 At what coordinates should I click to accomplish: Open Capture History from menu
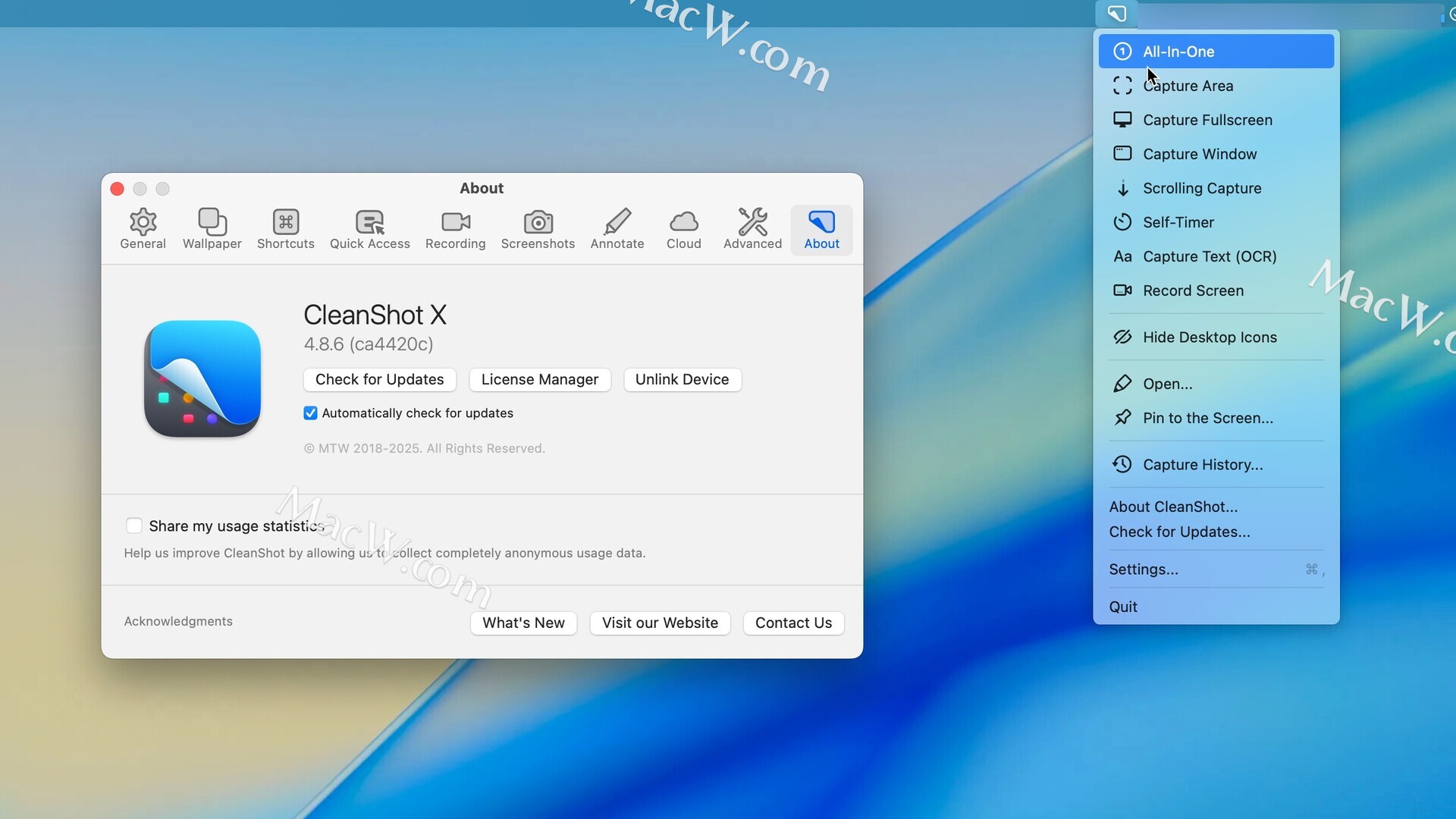(1202, 465)
